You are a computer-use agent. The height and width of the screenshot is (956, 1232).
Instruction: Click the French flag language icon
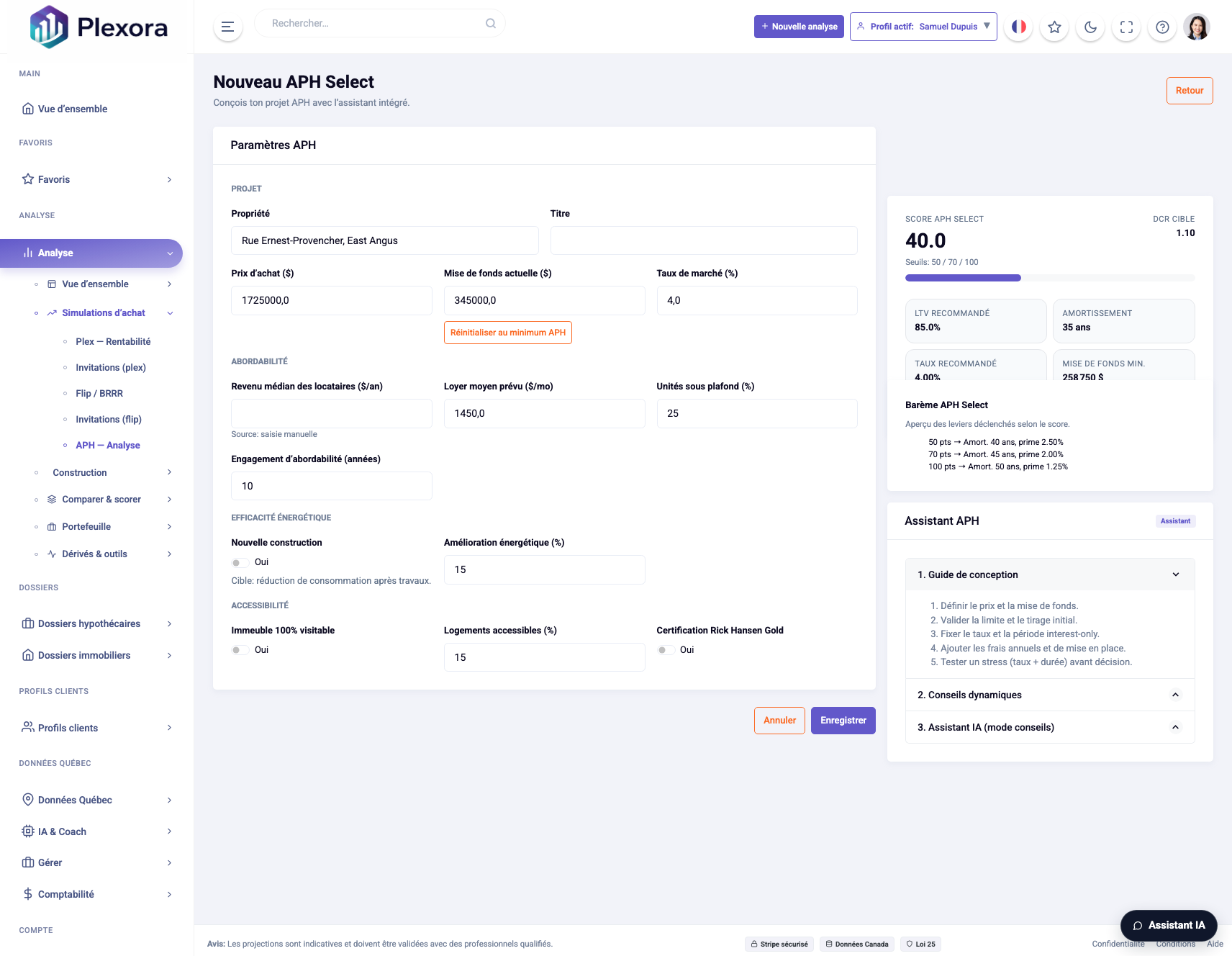(x=1018, y=27)
